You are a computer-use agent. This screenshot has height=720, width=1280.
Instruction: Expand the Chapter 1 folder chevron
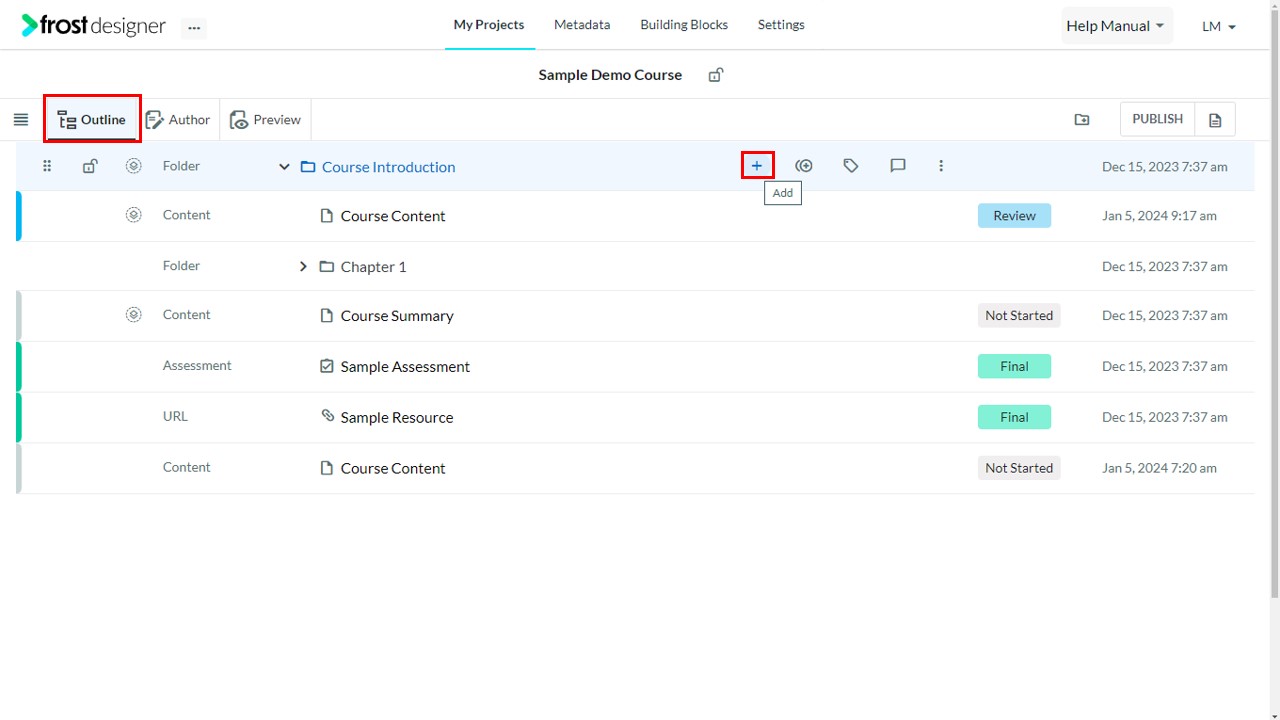303,267
